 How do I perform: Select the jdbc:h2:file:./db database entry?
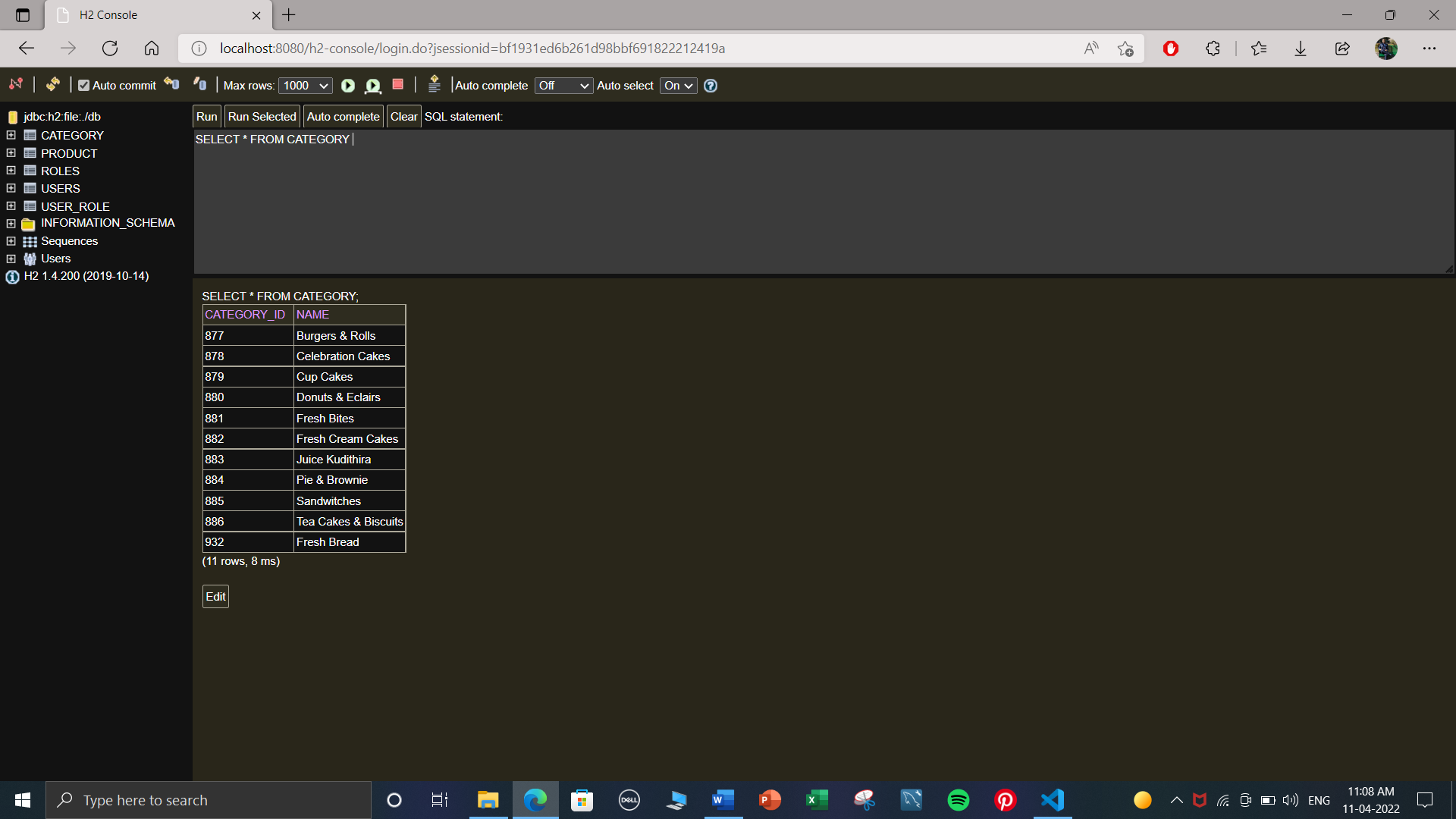click(61, 117)
